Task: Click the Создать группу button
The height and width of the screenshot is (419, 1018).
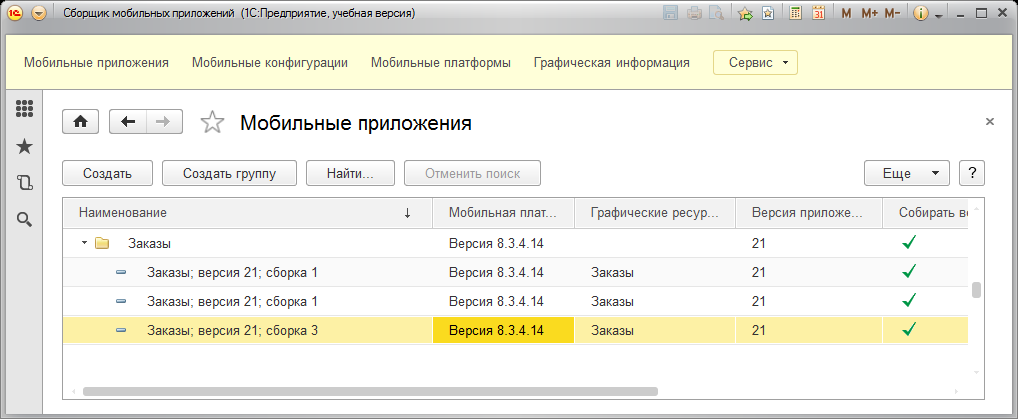Action: [x=229, y=173]
